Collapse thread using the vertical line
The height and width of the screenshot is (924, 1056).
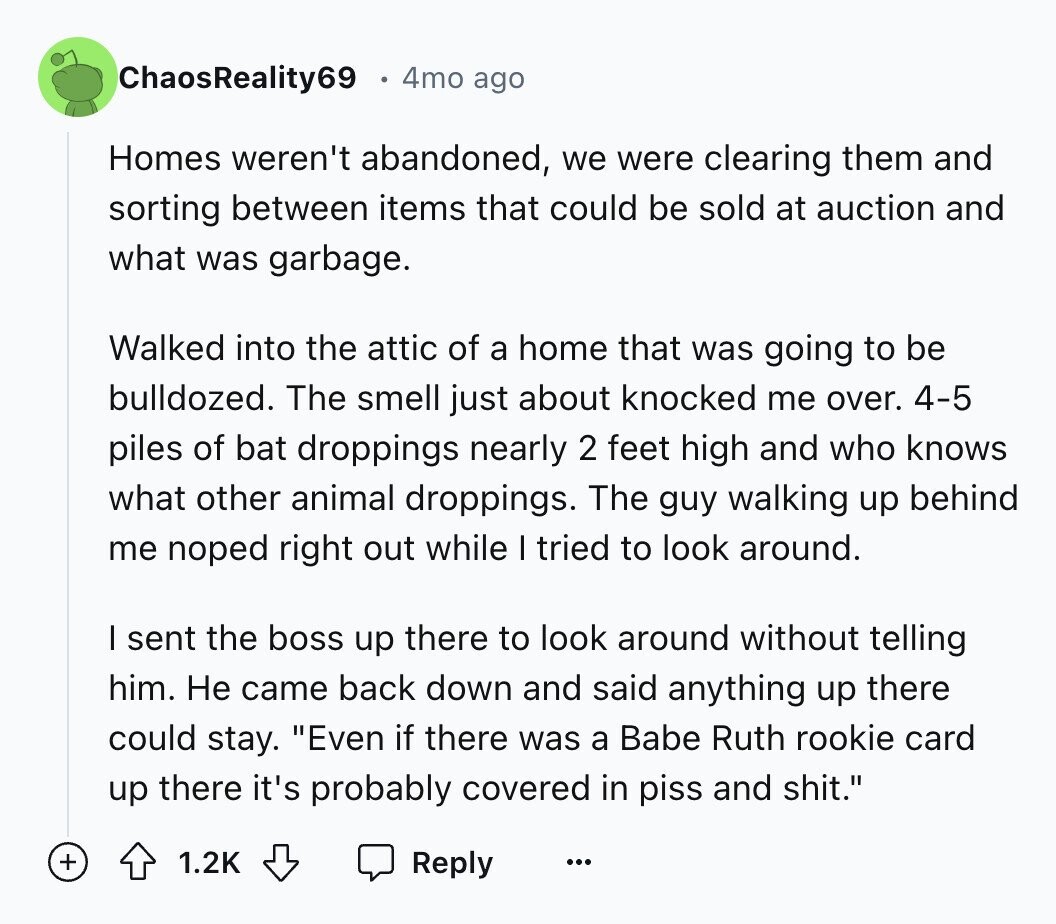68,480
